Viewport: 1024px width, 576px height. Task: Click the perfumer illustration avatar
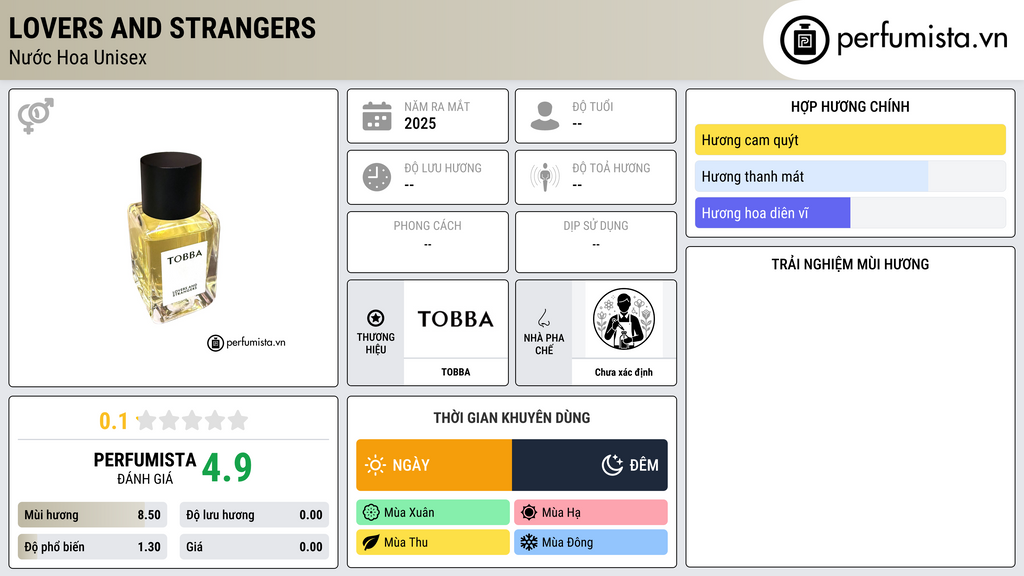pos(624,319)
